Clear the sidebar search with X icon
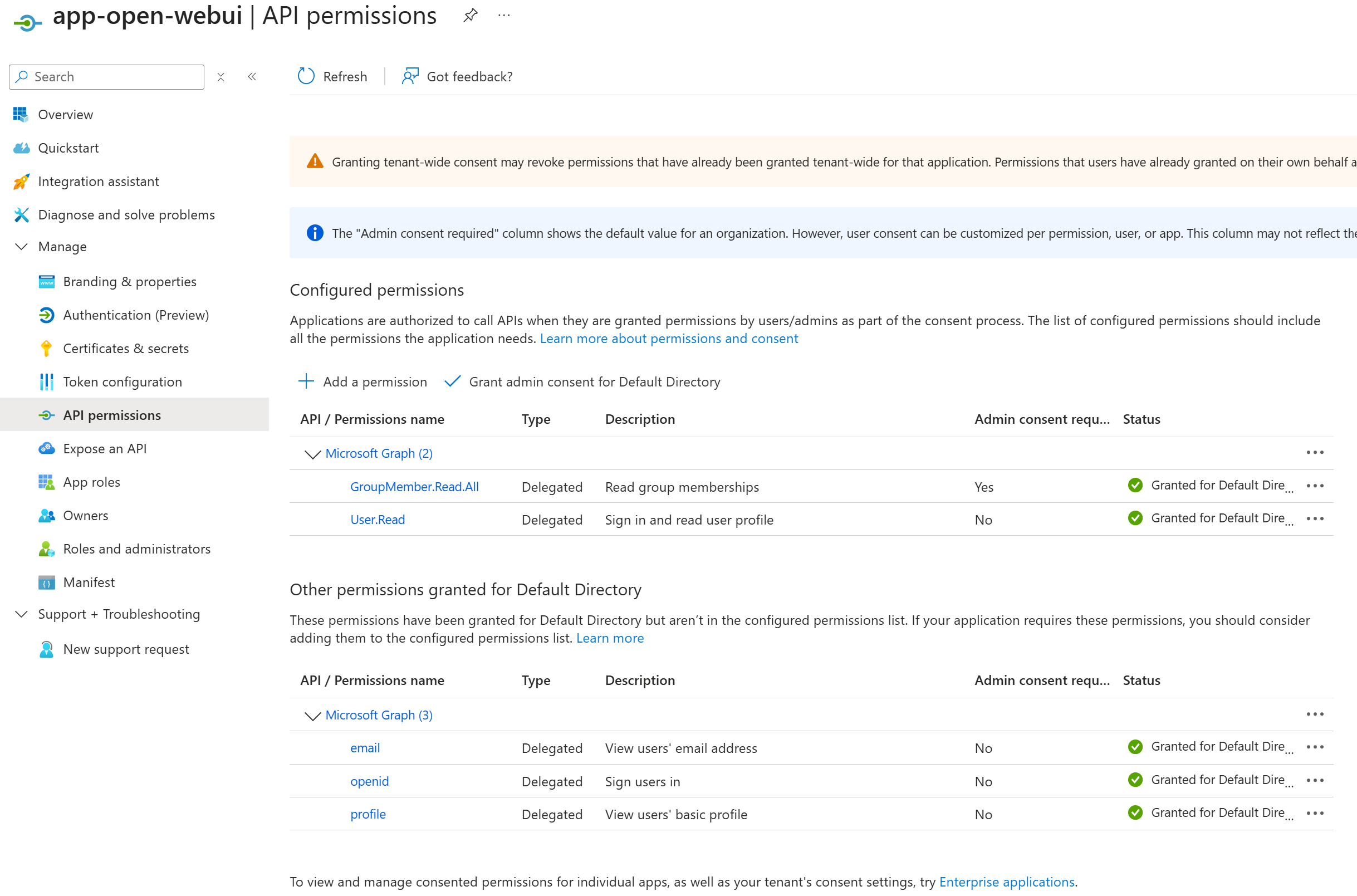Screen dimensions: 1357x896 [x=221, y=77]
